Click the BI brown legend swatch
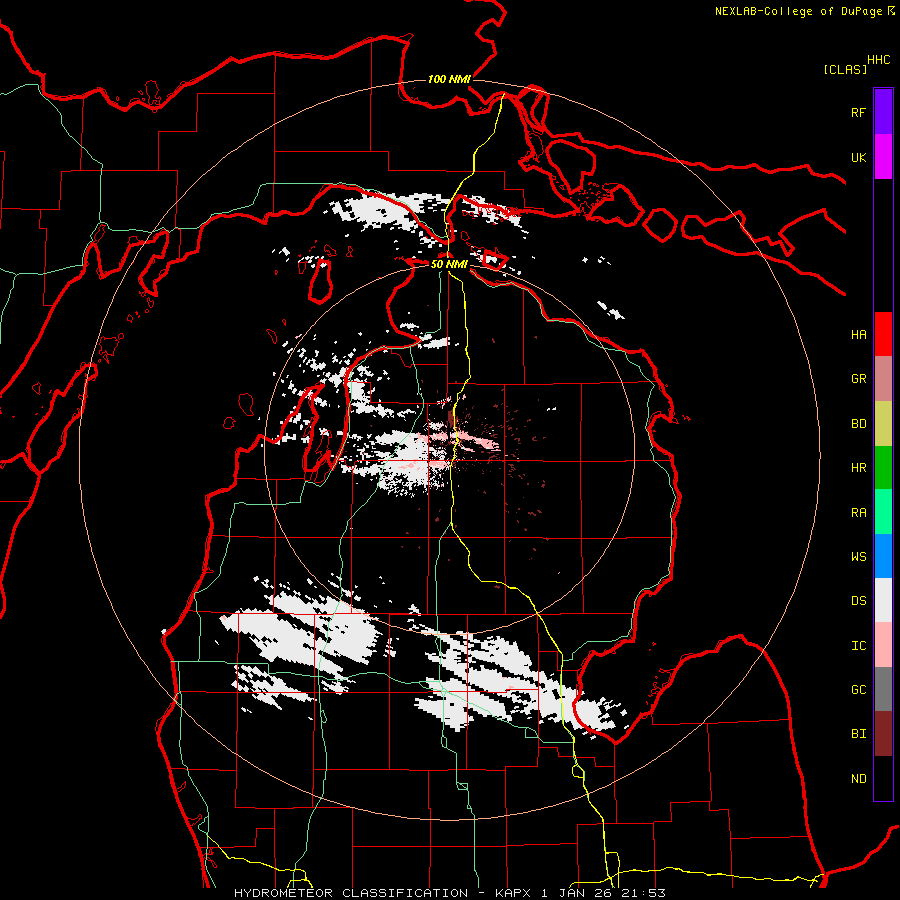Screen dimensions: 900x900 [x=883, y=734]
